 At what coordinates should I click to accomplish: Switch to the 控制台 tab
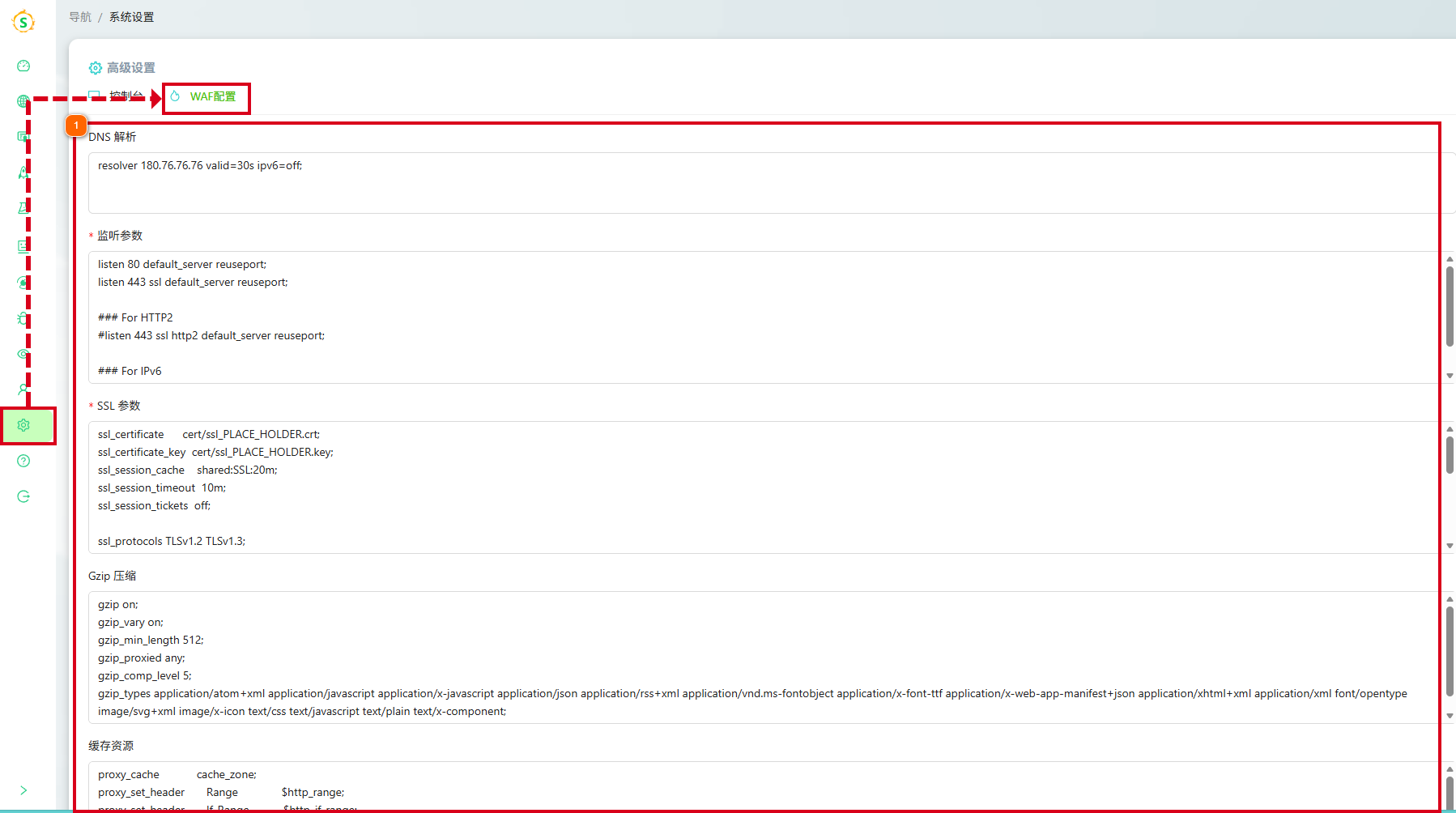point(117,96)
